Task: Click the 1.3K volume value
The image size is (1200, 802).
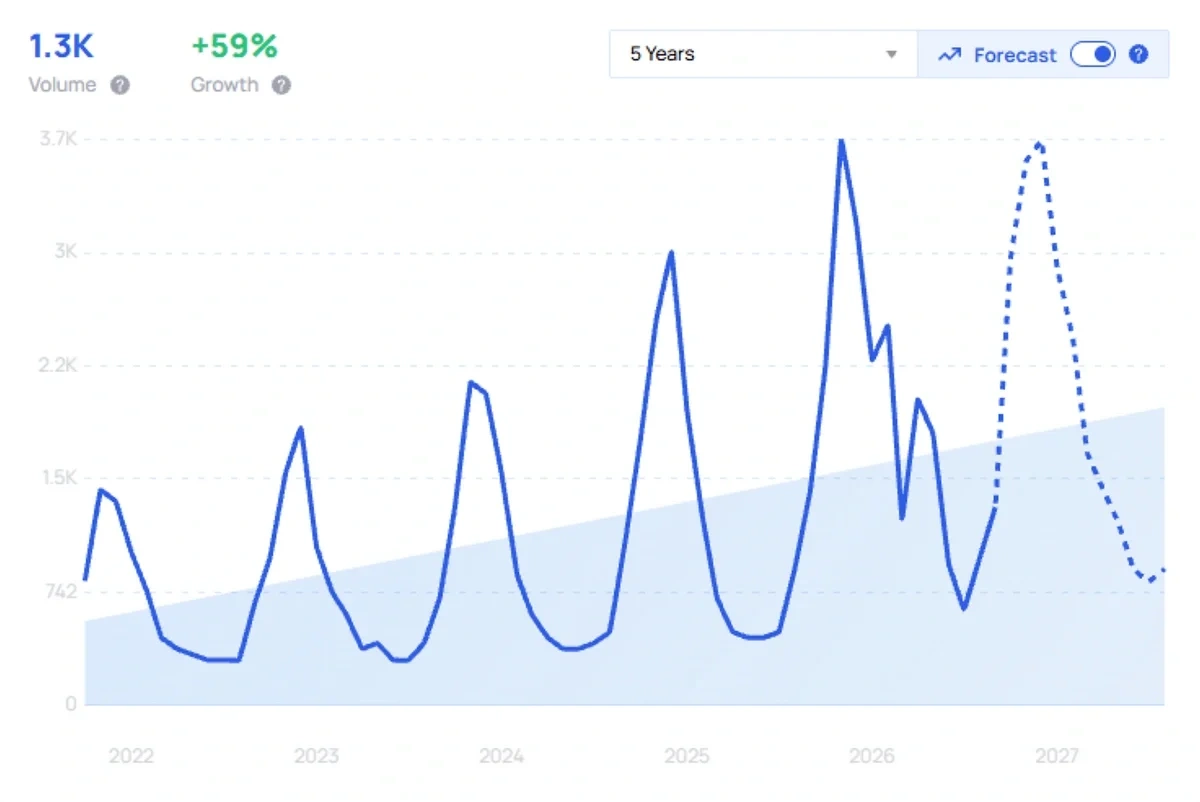Action: (x=61, y=46)
